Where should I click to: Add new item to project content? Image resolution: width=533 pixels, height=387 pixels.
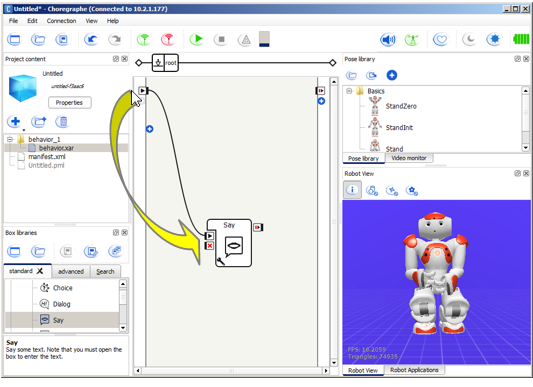[x=15, y=121]
